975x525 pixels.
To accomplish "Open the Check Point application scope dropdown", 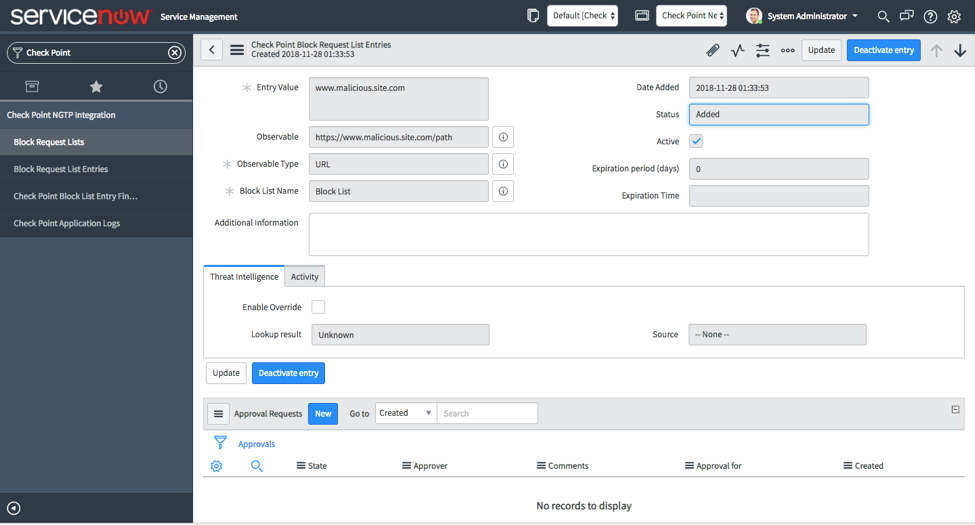I will [691, 16].
